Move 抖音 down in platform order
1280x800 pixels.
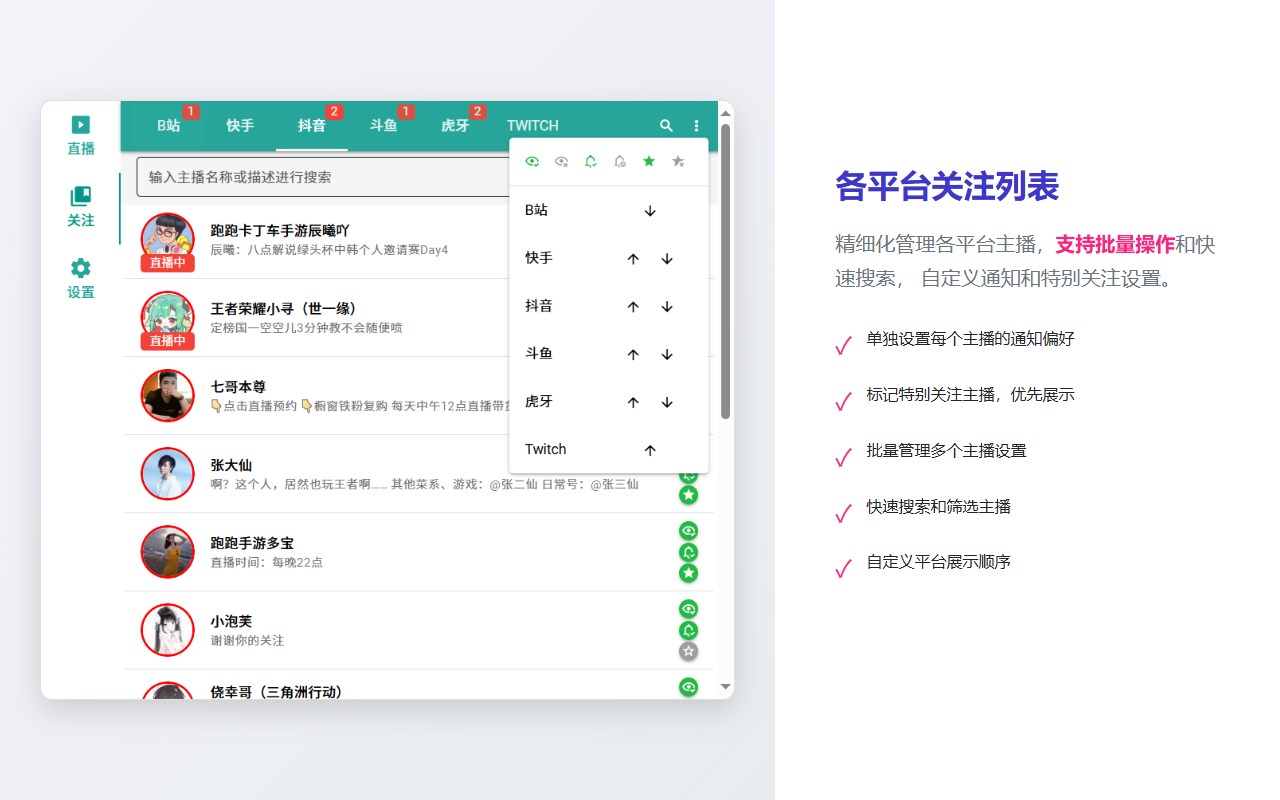(667, 307)
